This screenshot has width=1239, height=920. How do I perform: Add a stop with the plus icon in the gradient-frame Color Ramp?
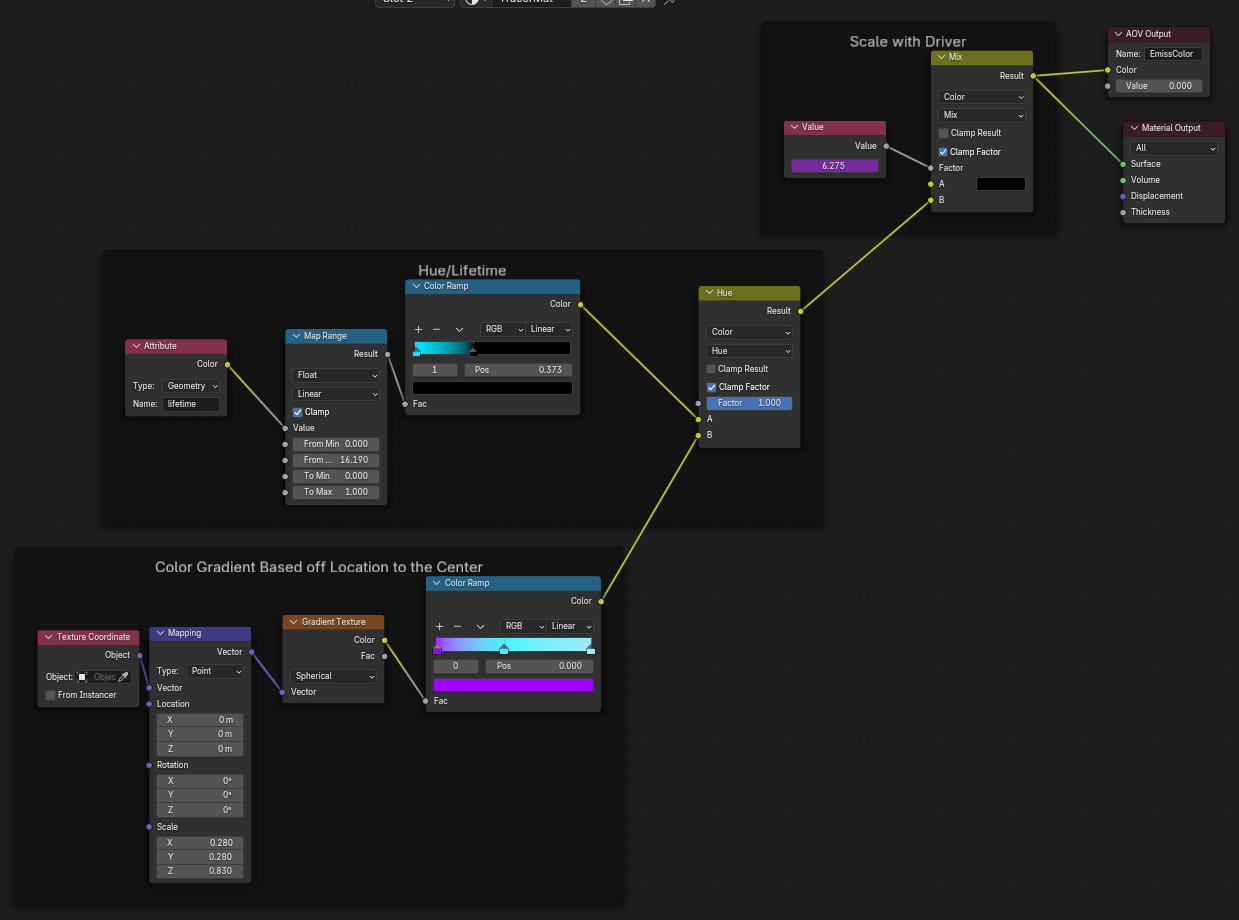tap(439, 626)
